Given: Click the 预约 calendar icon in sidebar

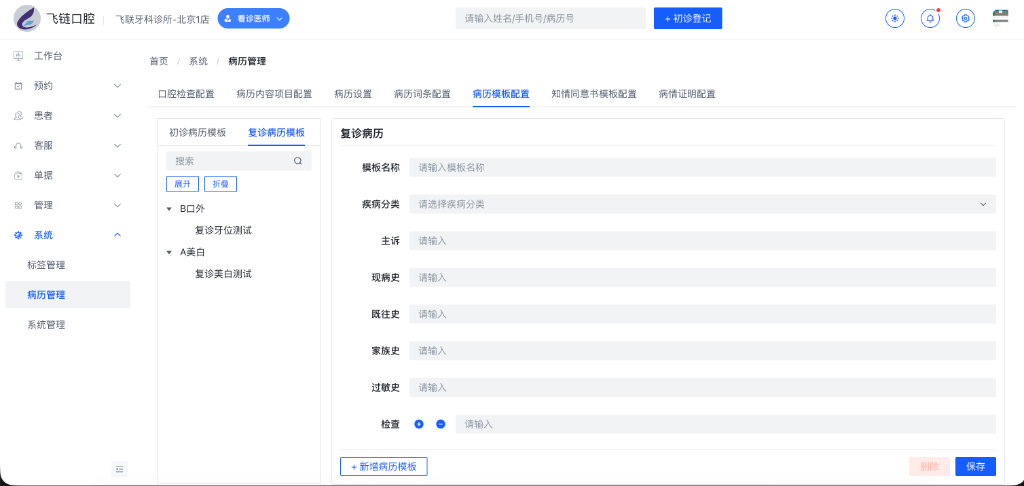Looking at the screenshot, I should 18,86.
